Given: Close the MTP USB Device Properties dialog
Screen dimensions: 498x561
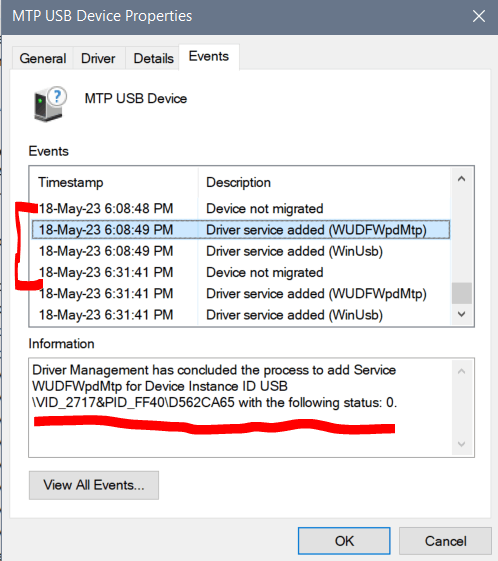Looking at the screenshot, I should pyautogui.click(x=479, y=16).
